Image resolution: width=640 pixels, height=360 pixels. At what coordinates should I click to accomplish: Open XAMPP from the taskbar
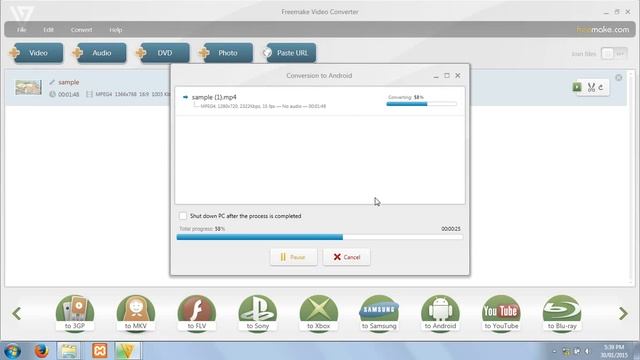pyautogui.click(x=100, y=351)
